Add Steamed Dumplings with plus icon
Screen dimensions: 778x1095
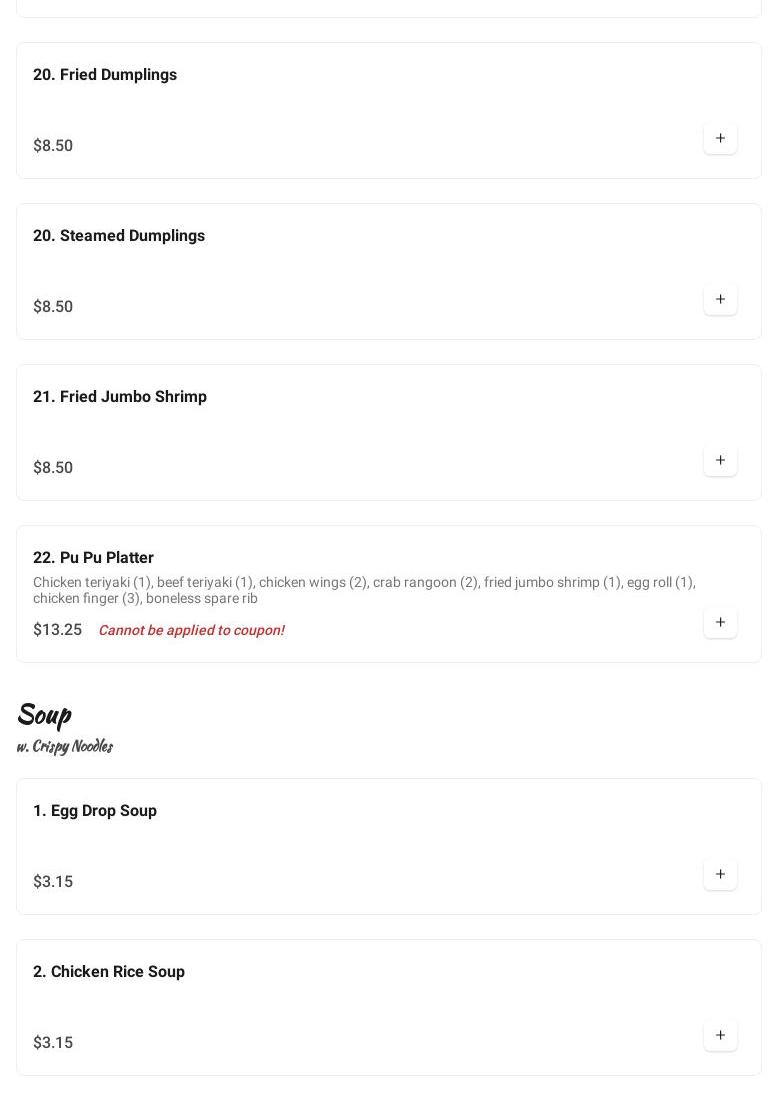coord(720,299)
